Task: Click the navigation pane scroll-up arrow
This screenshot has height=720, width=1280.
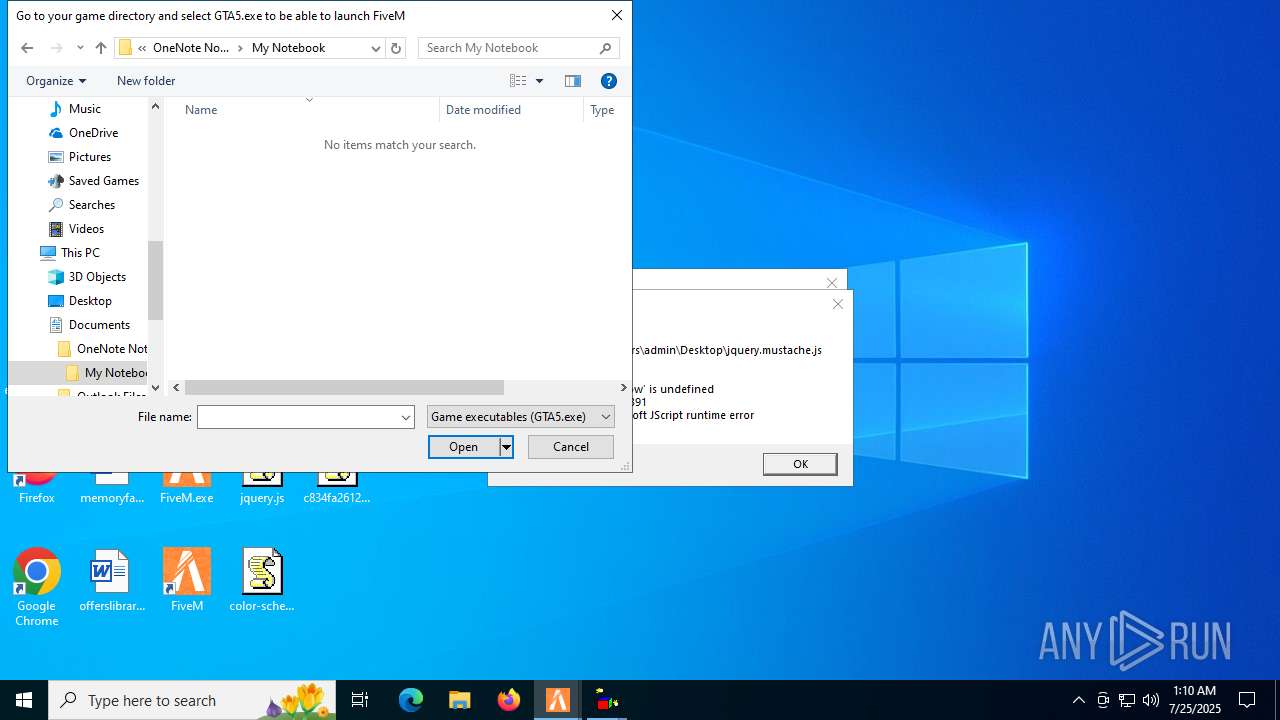Action: [x=155, y=106]
